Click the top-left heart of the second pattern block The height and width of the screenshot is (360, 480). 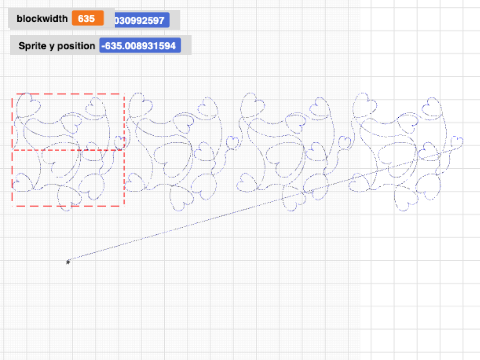point(140,104)
